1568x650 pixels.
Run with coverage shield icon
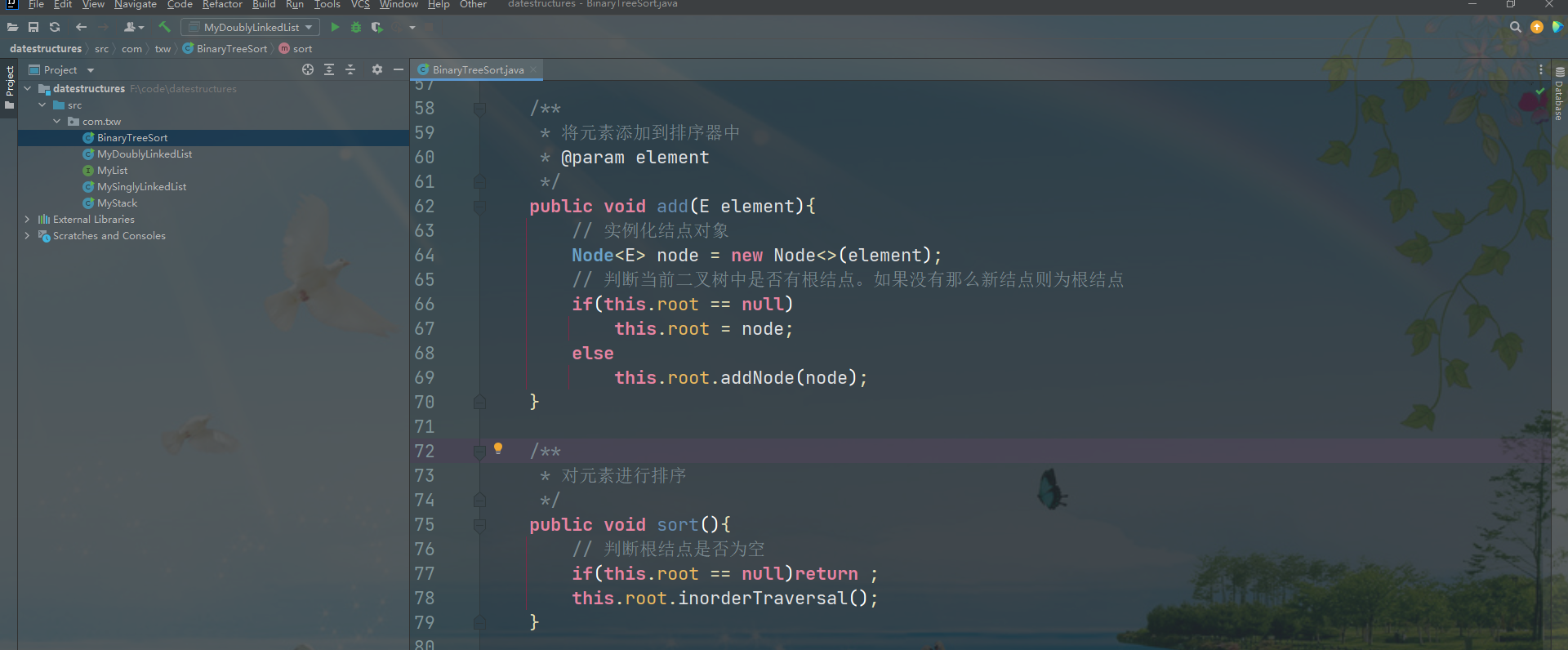tap(376, 27)
